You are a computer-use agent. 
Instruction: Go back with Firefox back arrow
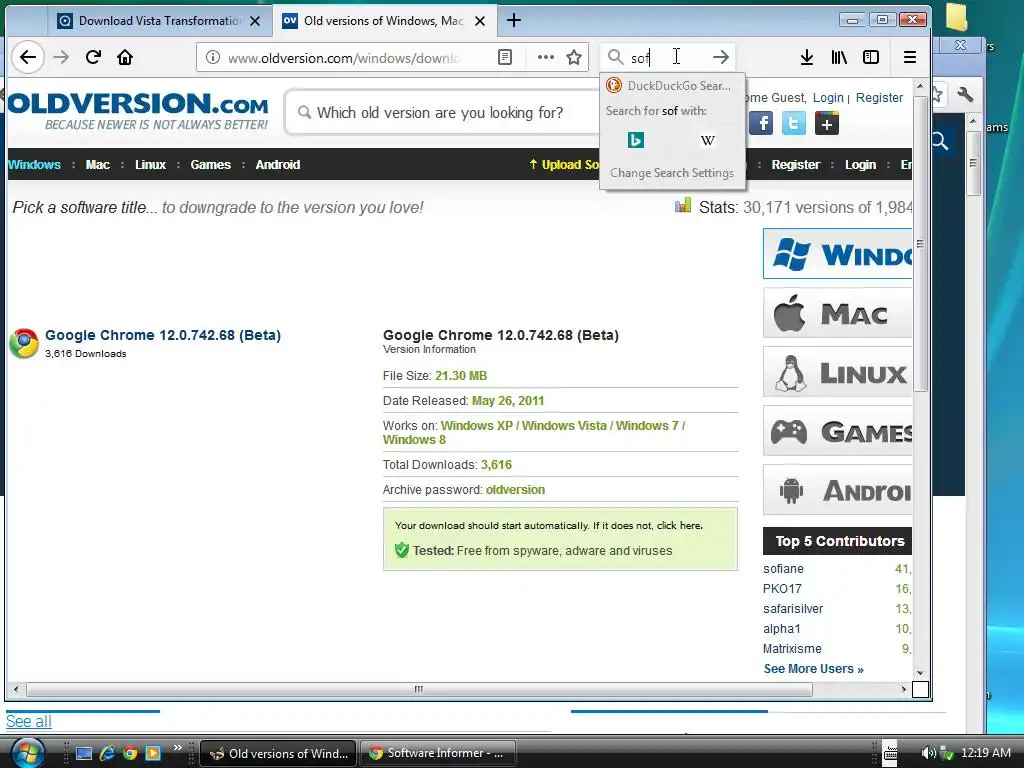27,57
